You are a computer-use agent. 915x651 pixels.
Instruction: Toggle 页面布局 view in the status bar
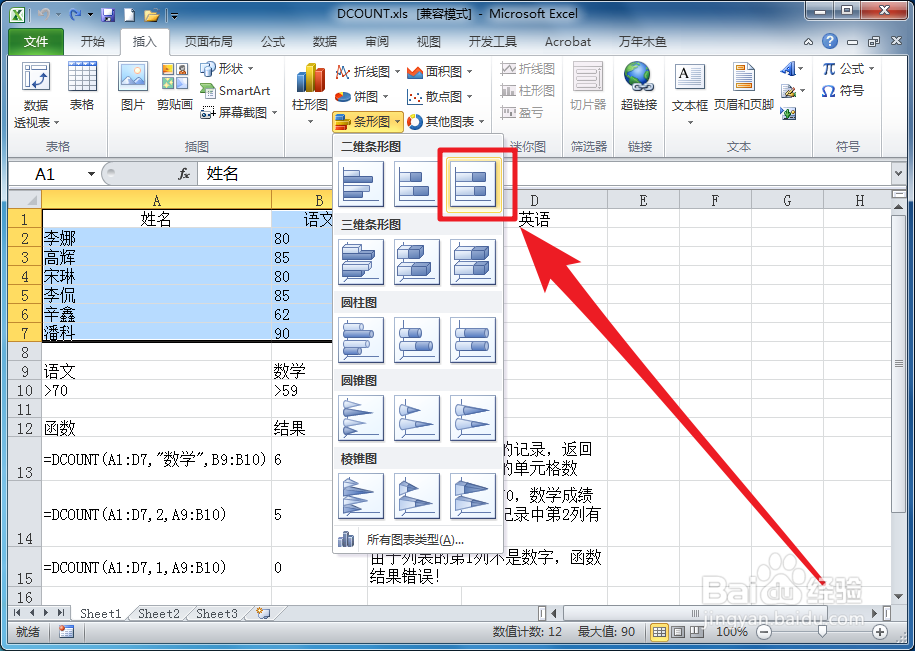[678, 632]
